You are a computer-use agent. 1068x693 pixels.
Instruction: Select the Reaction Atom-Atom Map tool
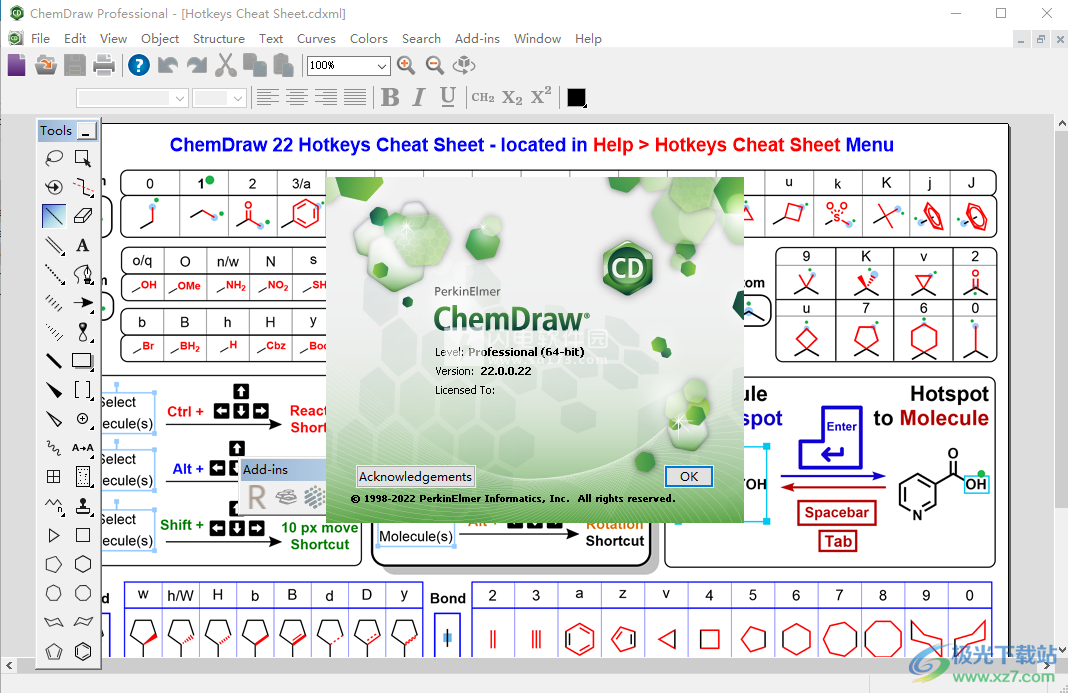(x=83, y=448)
